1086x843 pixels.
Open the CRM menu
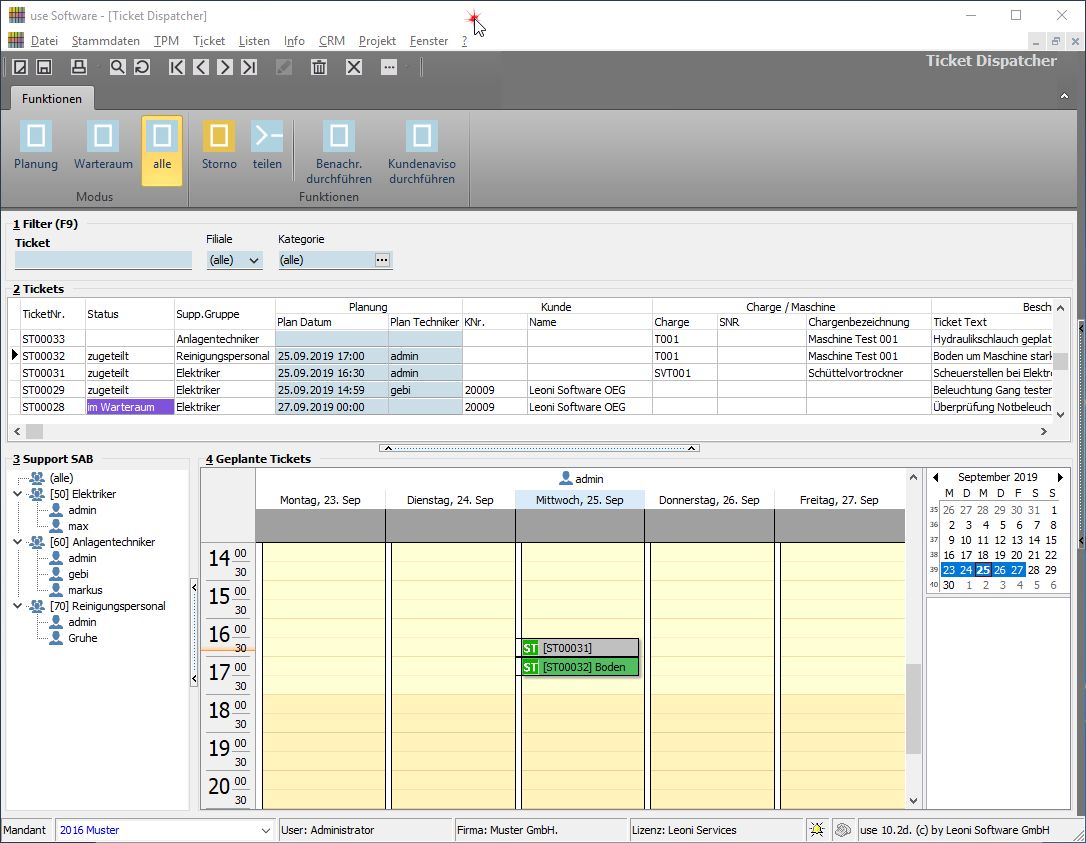[x=332, y=41]
